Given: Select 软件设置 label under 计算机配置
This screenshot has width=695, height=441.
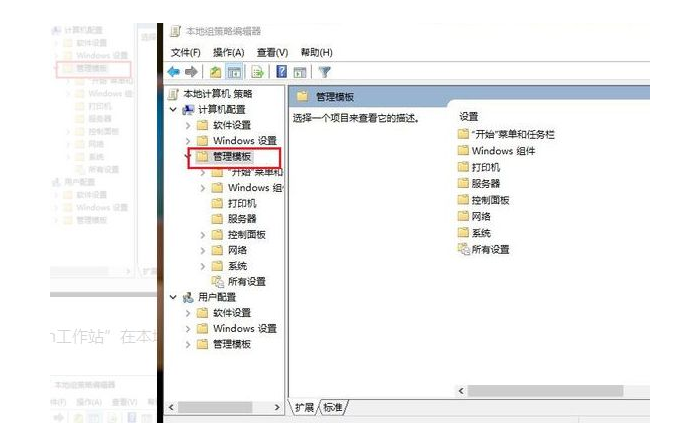Looking at the screenshot, I should (232, 125).
